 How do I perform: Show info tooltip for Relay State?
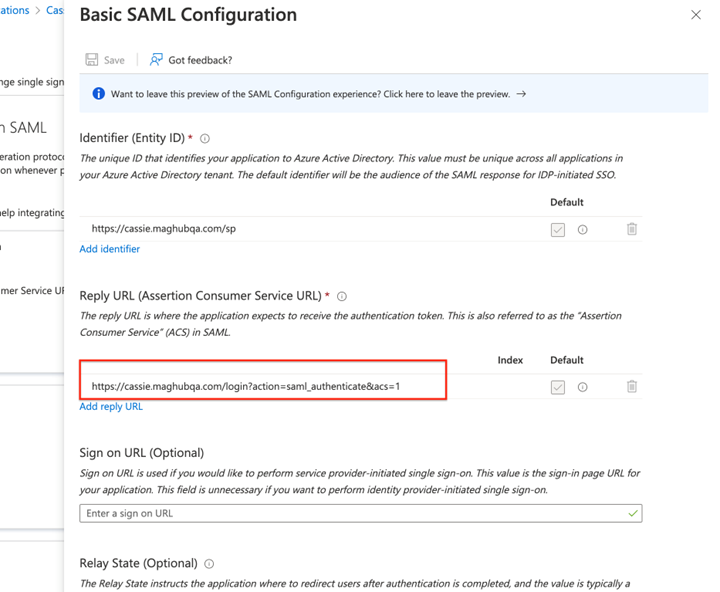pyautogui.click(x=209, y=564)
